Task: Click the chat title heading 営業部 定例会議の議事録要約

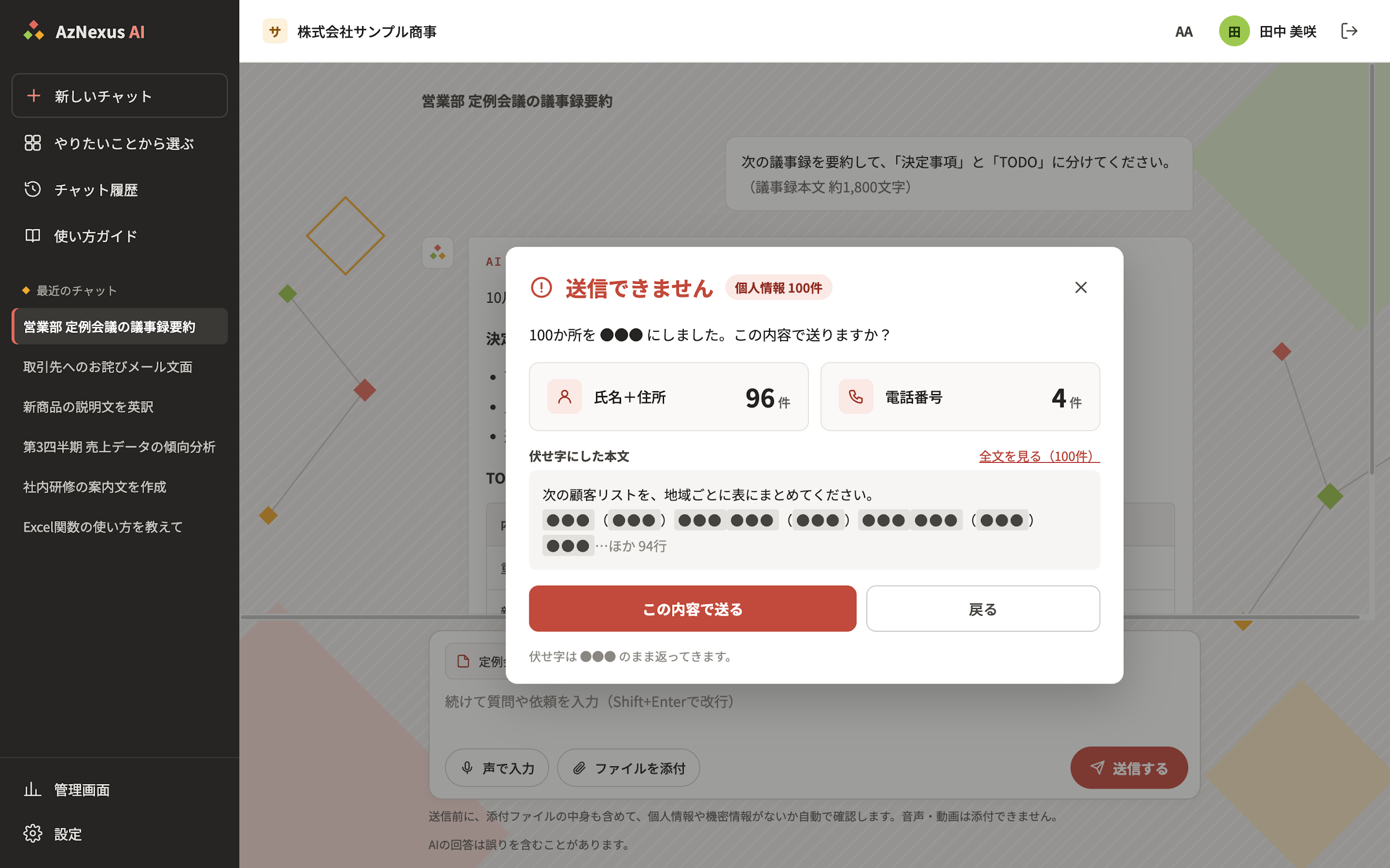Action: (517, 102)
